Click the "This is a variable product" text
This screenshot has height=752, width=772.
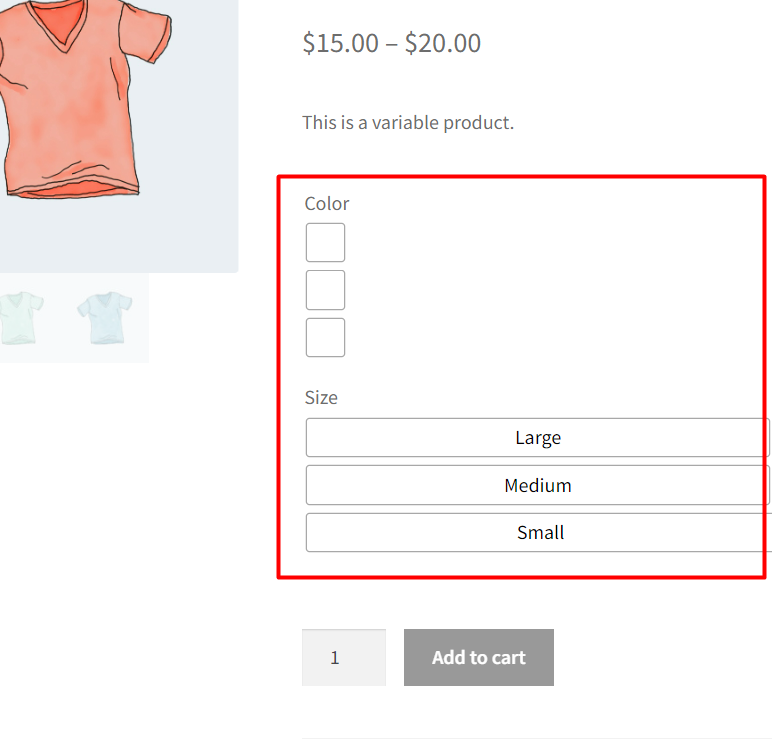(407, 124)
